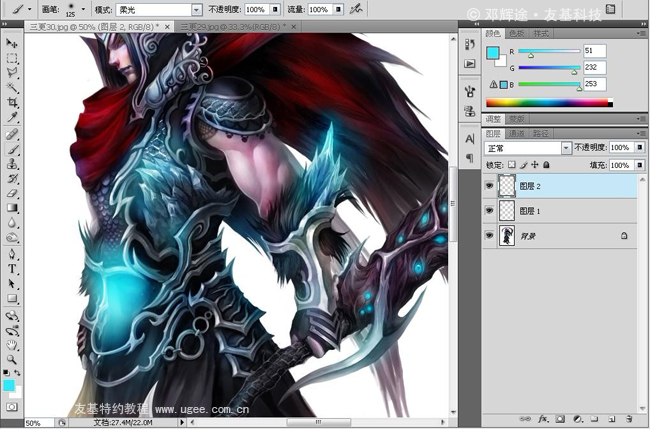Screen dimensions: 650x429
Task: Create a new layer group
Action: tap(594, 419)
